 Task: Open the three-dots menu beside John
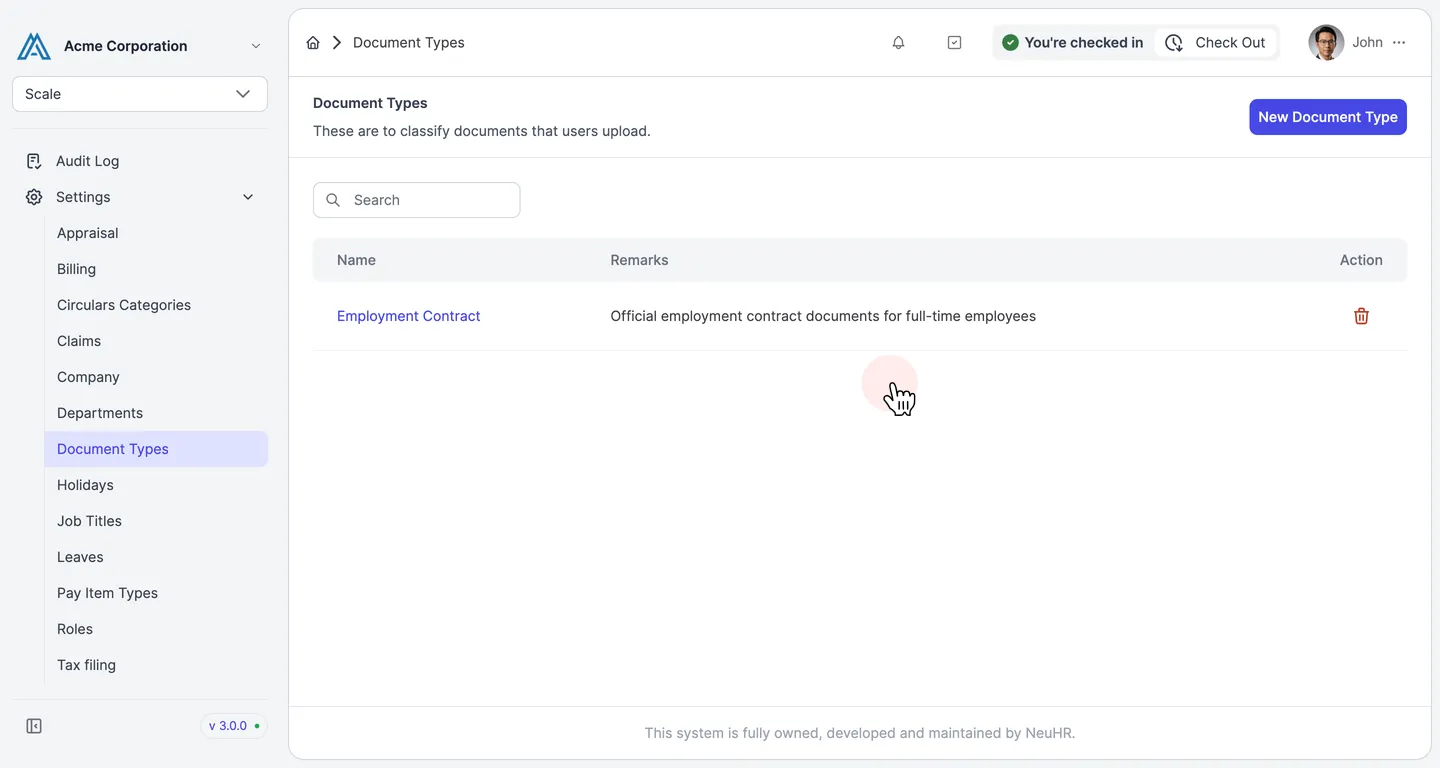(1399, 43)
